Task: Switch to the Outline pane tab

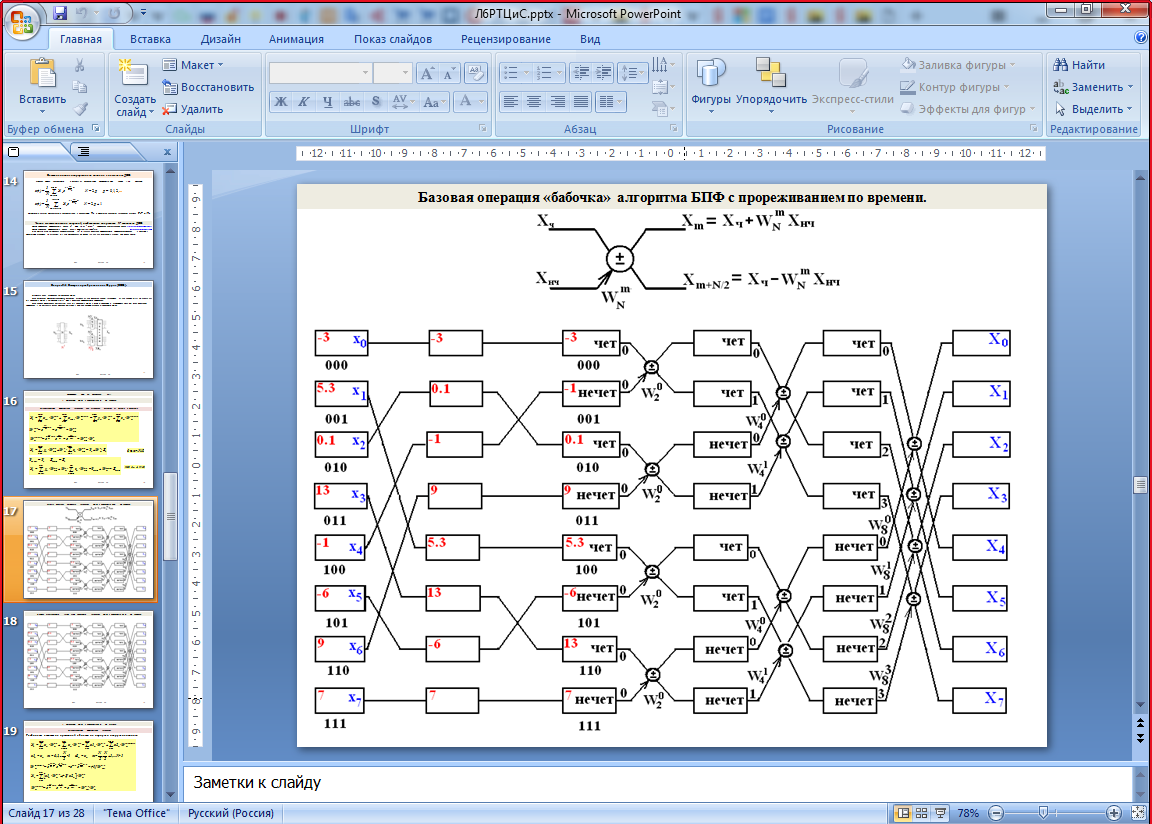Action: 84,151
